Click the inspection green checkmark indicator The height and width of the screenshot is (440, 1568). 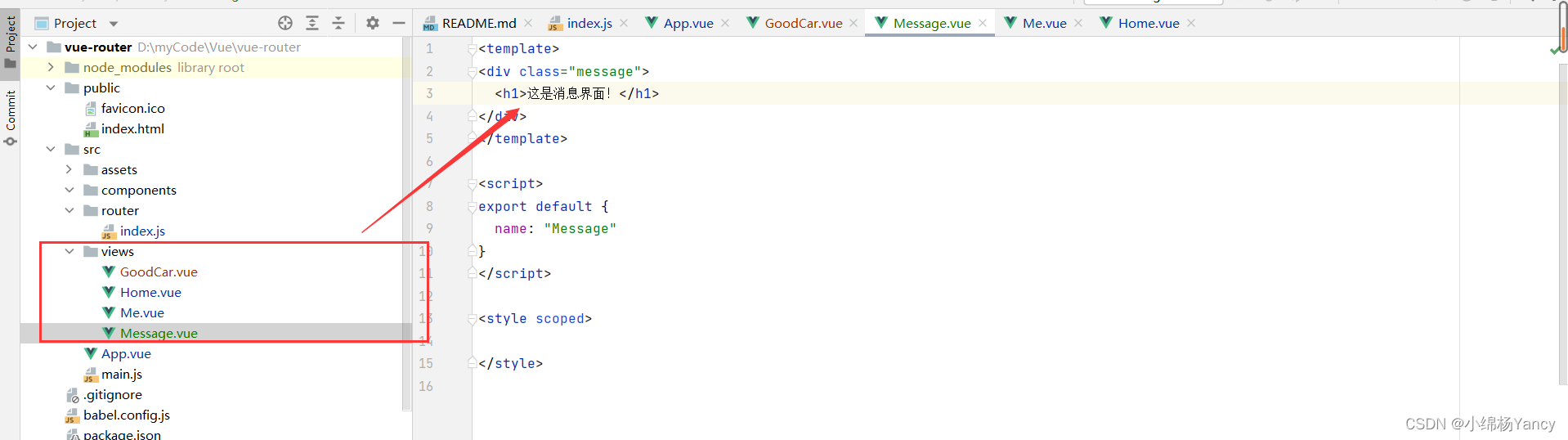[x=1555, y=50]
